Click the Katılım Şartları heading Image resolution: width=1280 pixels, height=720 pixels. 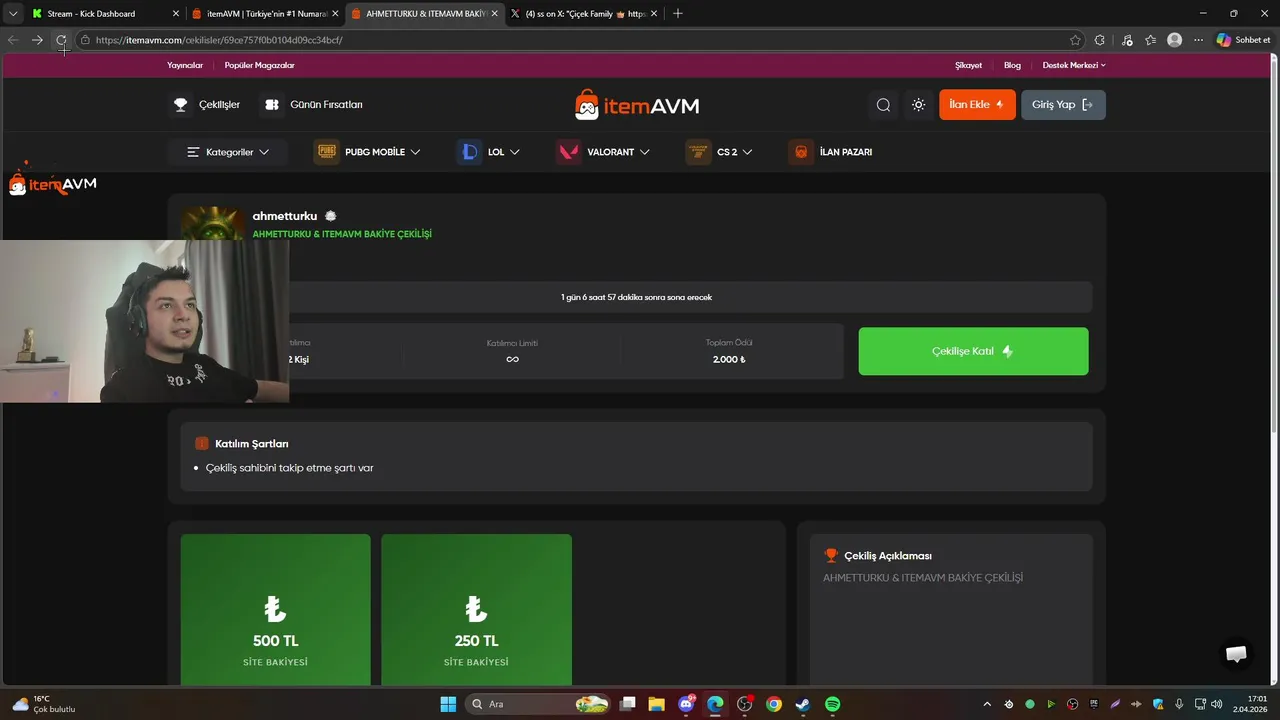pyautogui.click(x=251, y=443)
